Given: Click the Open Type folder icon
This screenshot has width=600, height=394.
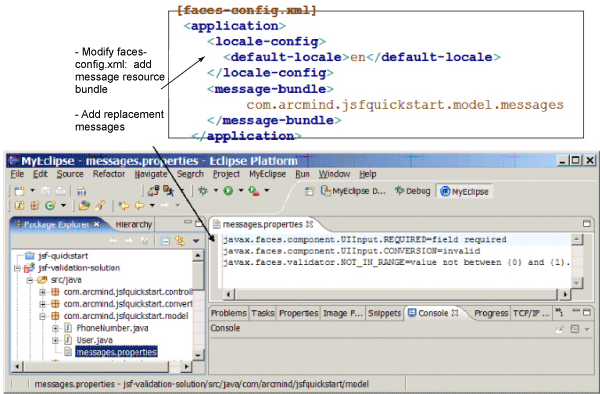Looking at the screenshot, I should 84,206.
